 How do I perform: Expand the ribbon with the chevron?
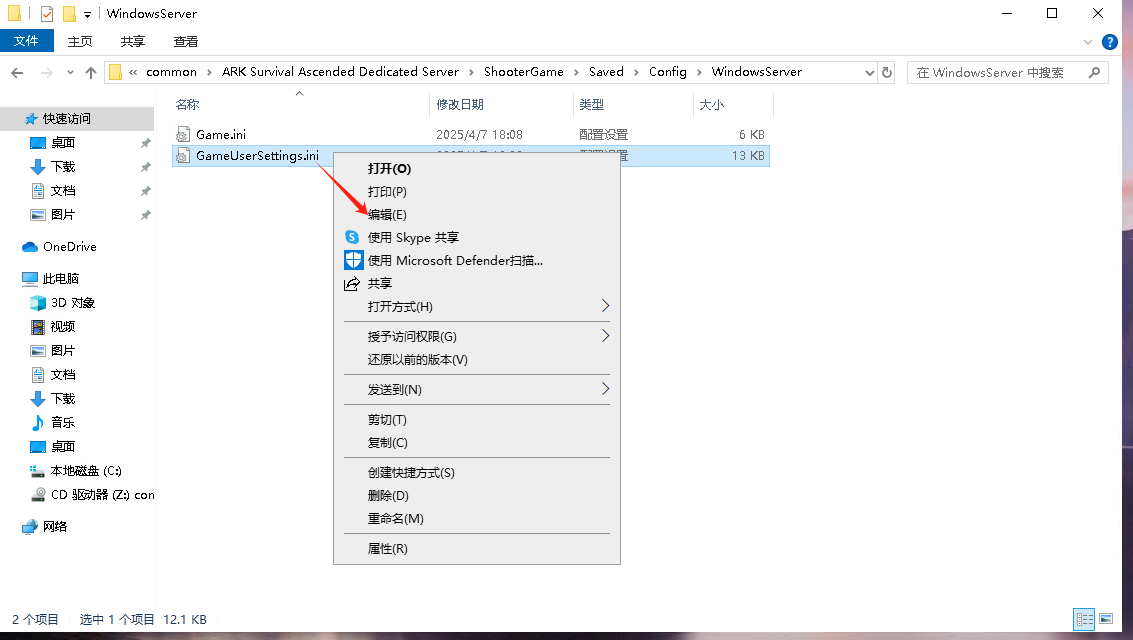(1087, 42)
